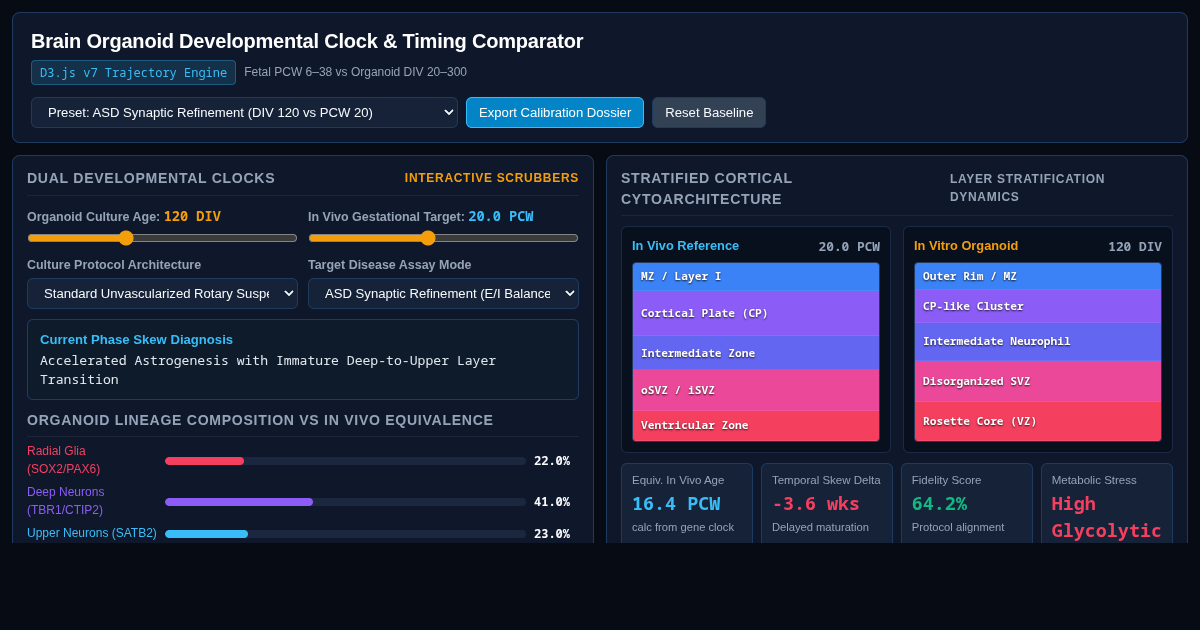Click the Deep Neurons (TBR1/CTIP2) label
1200x630 pixels.
click(x=65, y=501)
